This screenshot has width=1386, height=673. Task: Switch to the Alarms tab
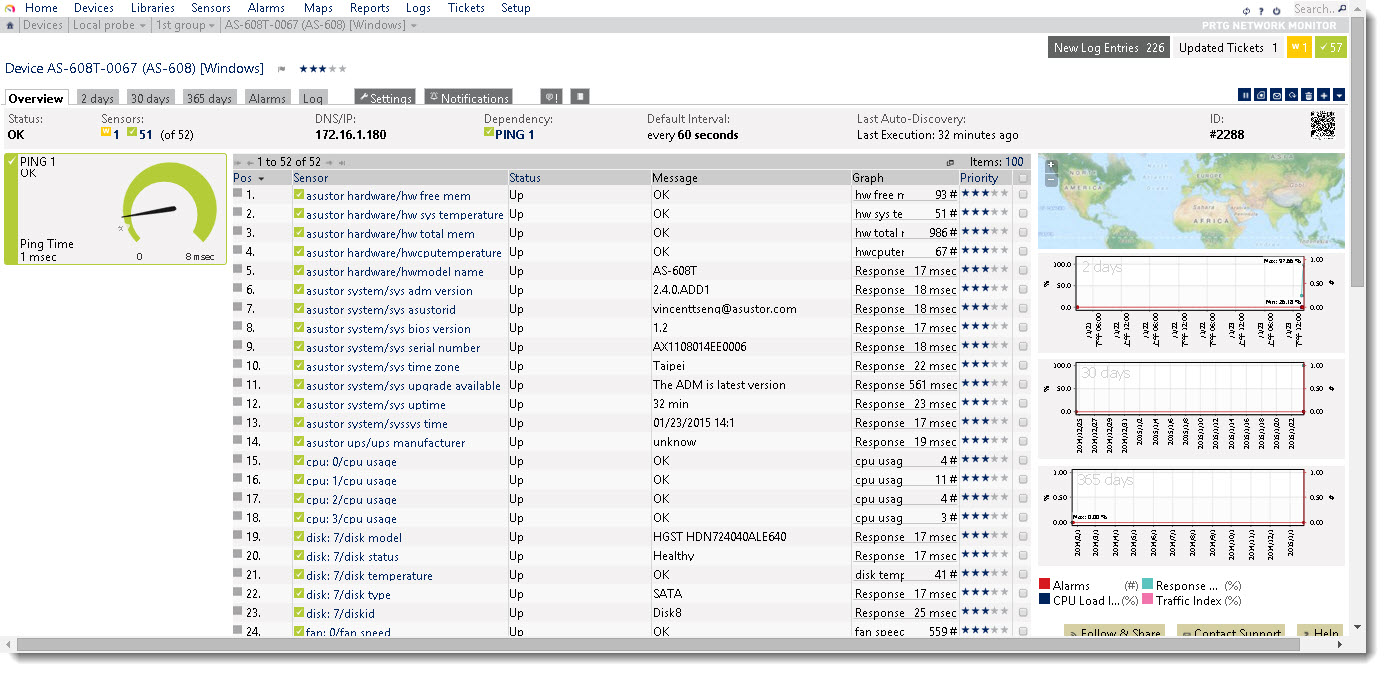point(267,98)
